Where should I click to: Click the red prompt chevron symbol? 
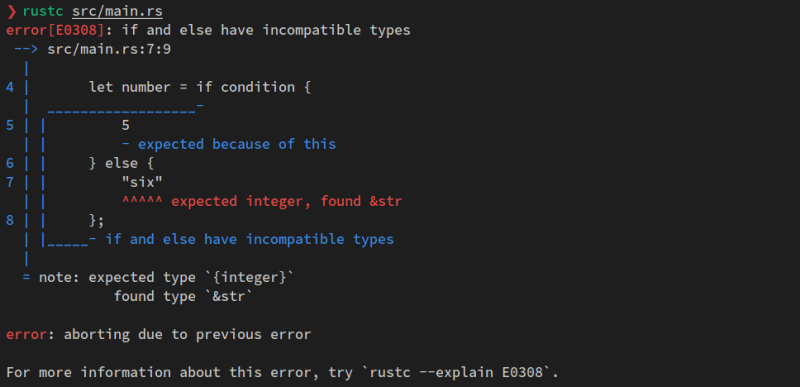11,11
